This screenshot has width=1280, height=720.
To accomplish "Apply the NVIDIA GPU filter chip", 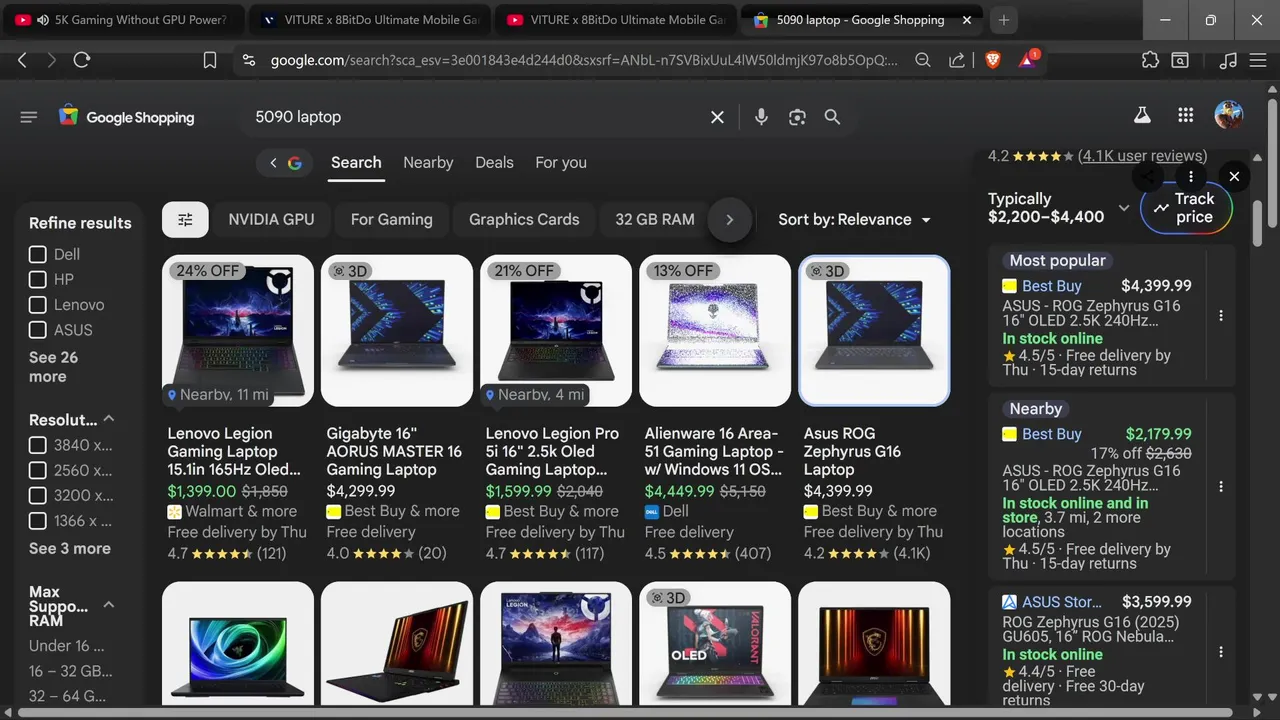I will pos(271,220).
